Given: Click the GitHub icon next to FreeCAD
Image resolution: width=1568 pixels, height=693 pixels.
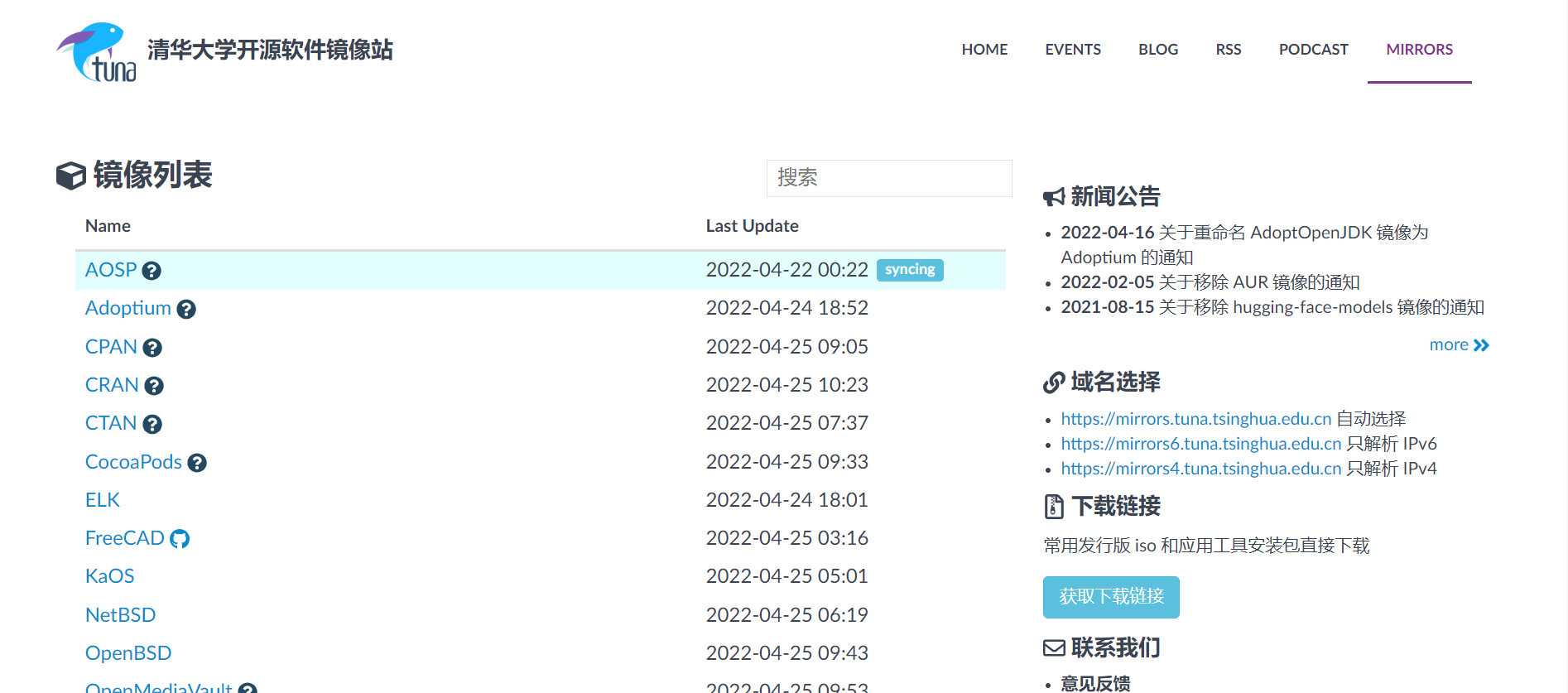Looking at the screenshot, I should 180,539.
